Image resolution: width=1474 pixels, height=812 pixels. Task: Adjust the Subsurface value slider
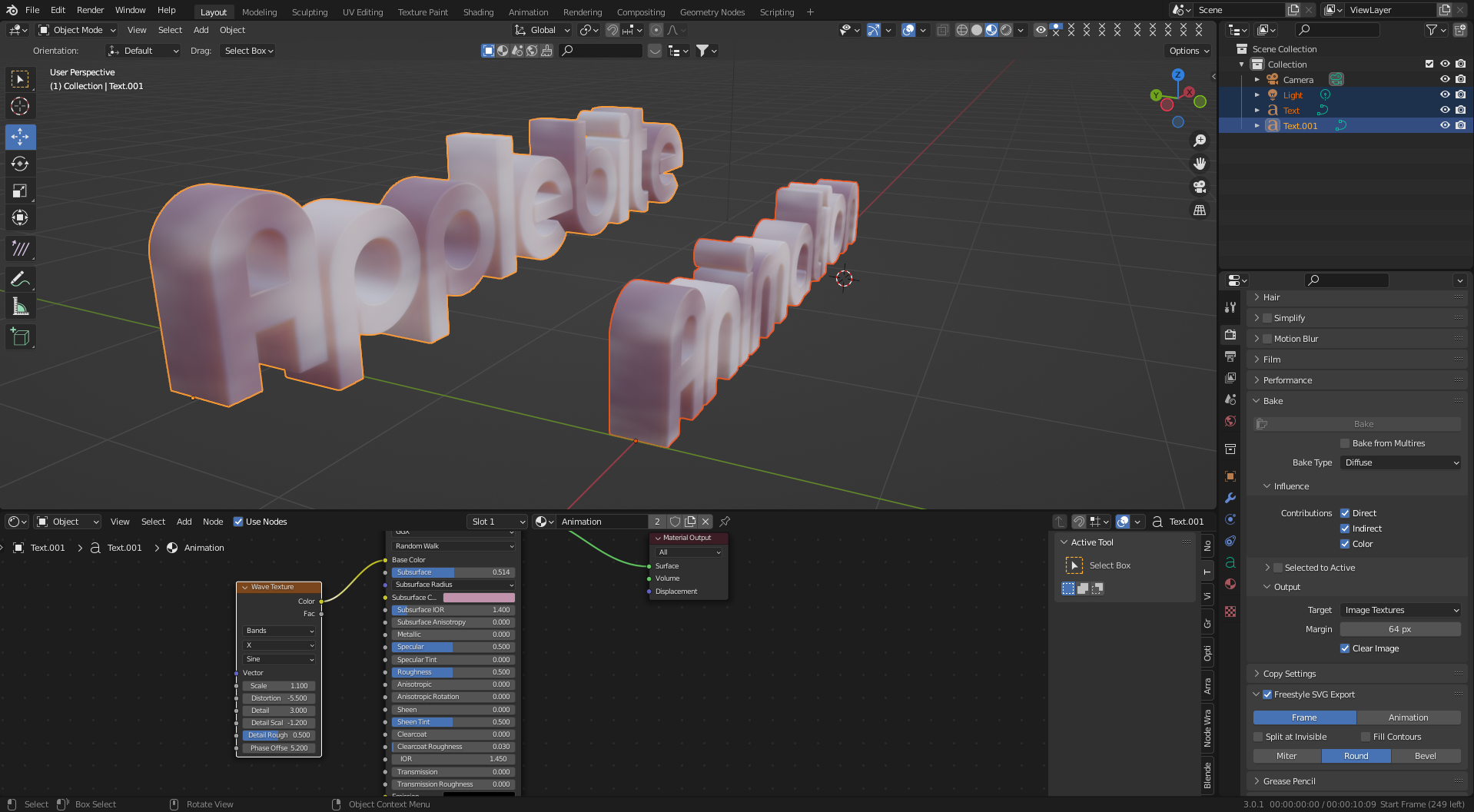point(453,572)
